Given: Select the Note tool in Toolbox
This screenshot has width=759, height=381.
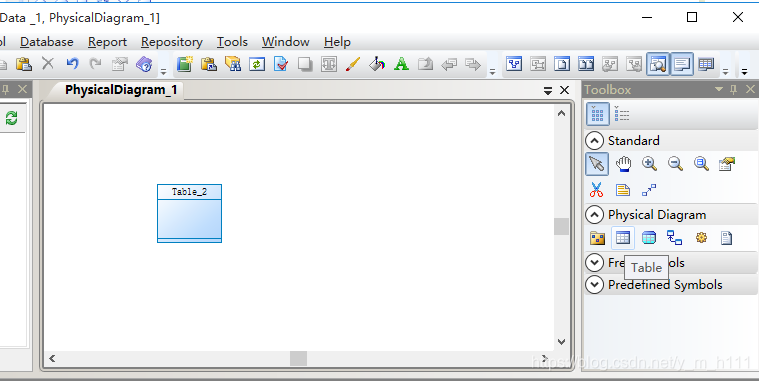Looking at the screenshot, I should (x=622, y=190).
